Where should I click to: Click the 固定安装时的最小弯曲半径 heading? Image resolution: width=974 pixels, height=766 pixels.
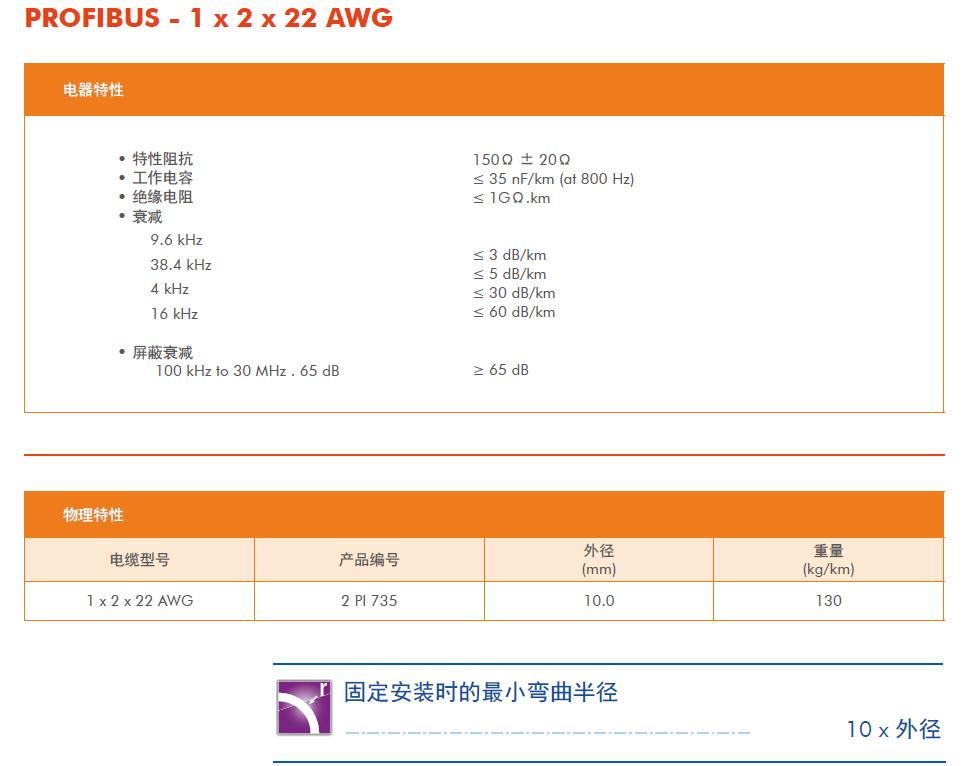click(481, 692)
